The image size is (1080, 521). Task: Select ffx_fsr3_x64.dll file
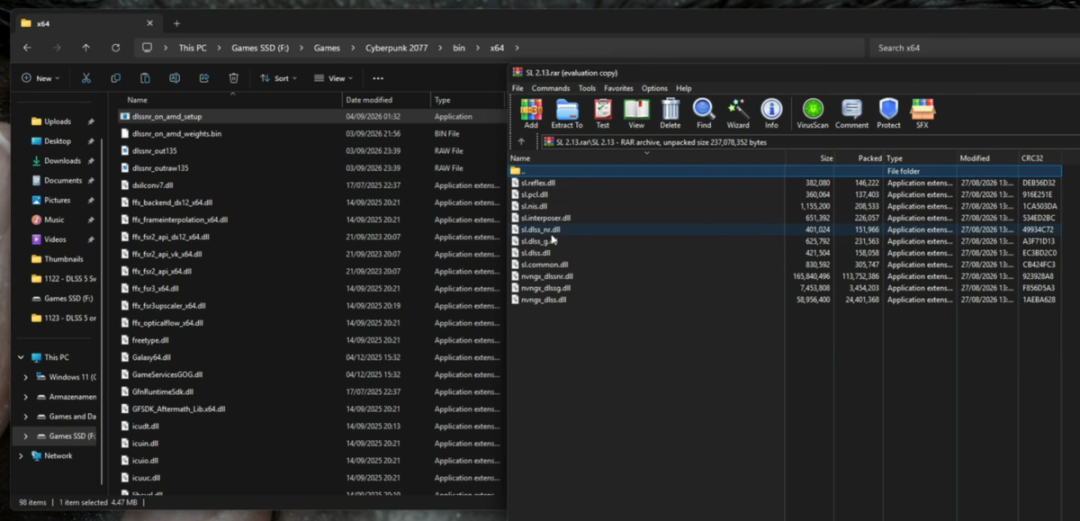click(155, 289)
